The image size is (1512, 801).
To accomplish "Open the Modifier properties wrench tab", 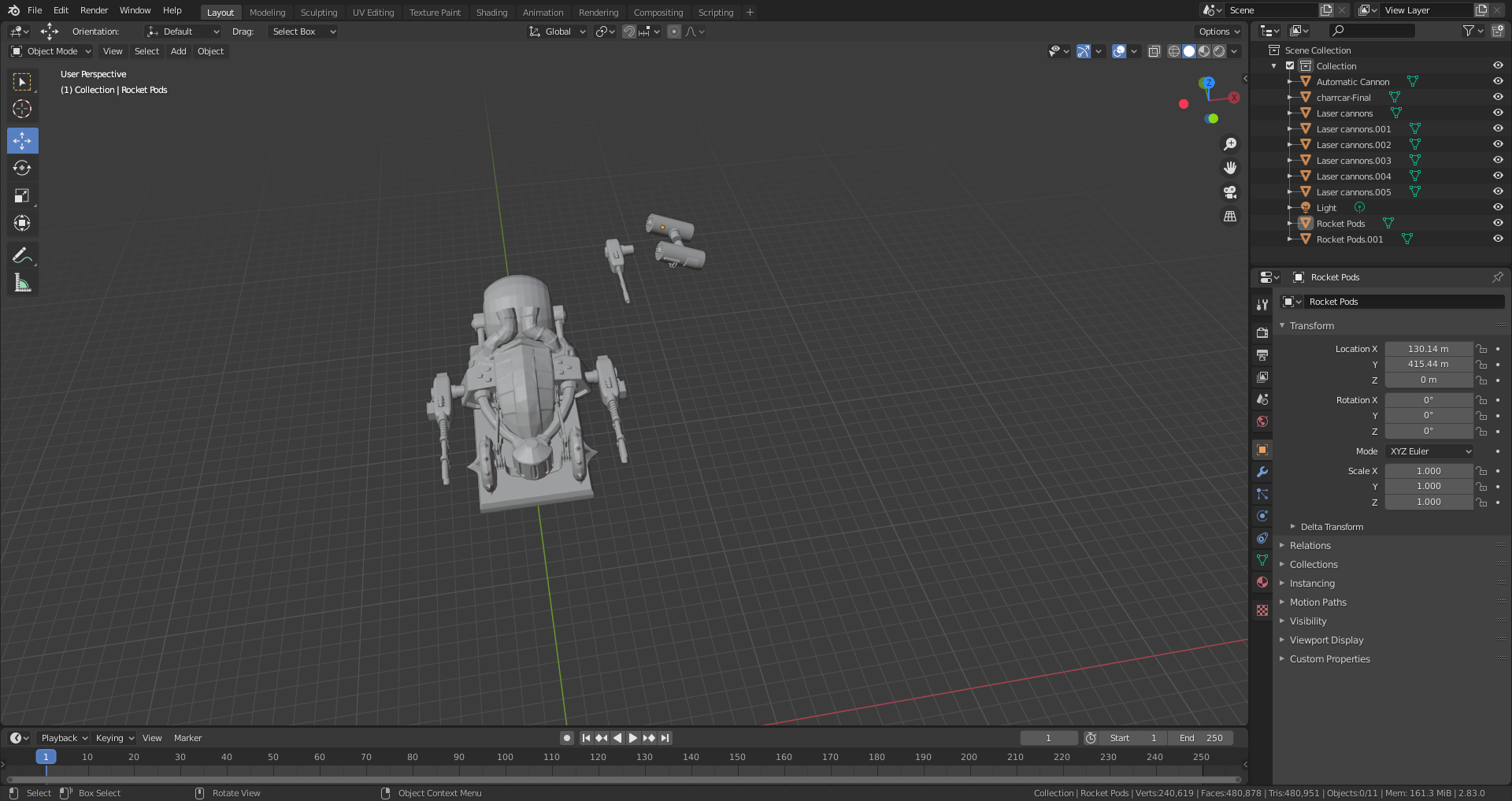I will [x=1262, y=472].
